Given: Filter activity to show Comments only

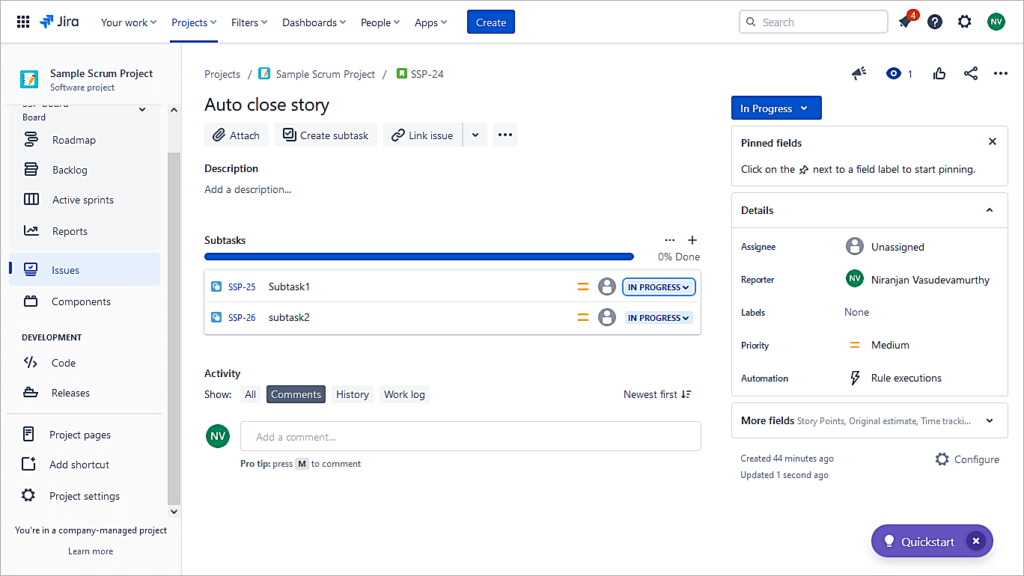Looking at the screenshot, I should pos(295,394).
